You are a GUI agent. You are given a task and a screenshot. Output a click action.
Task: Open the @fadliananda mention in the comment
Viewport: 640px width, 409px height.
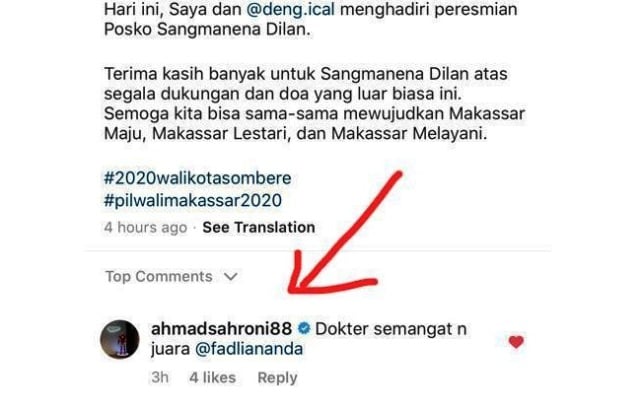[249, 349]
